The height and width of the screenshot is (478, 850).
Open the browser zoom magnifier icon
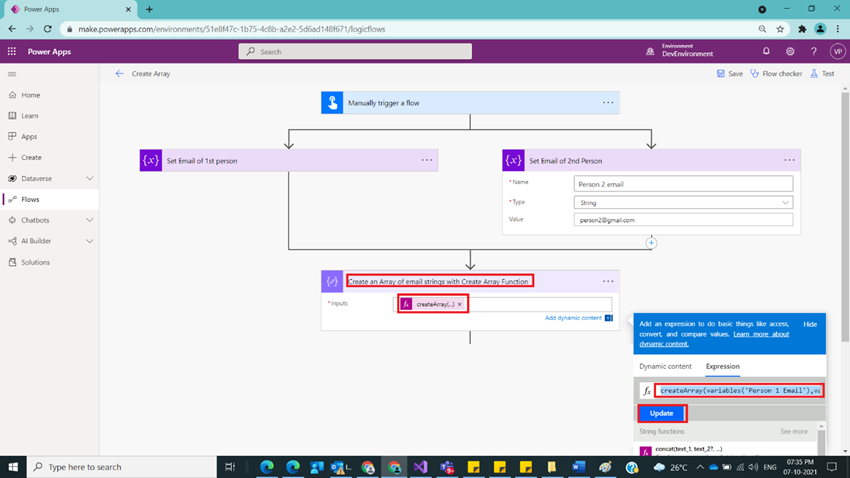(x=762, y=29)
